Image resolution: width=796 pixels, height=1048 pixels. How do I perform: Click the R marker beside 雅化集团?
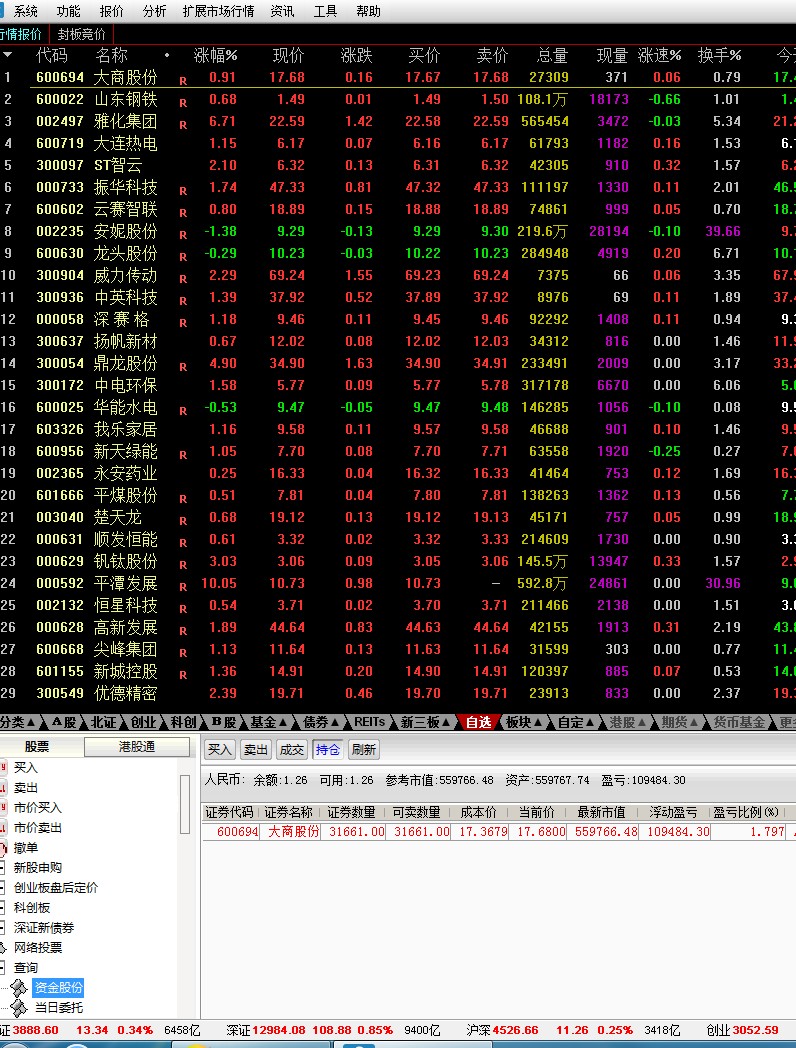pos(183,125)
